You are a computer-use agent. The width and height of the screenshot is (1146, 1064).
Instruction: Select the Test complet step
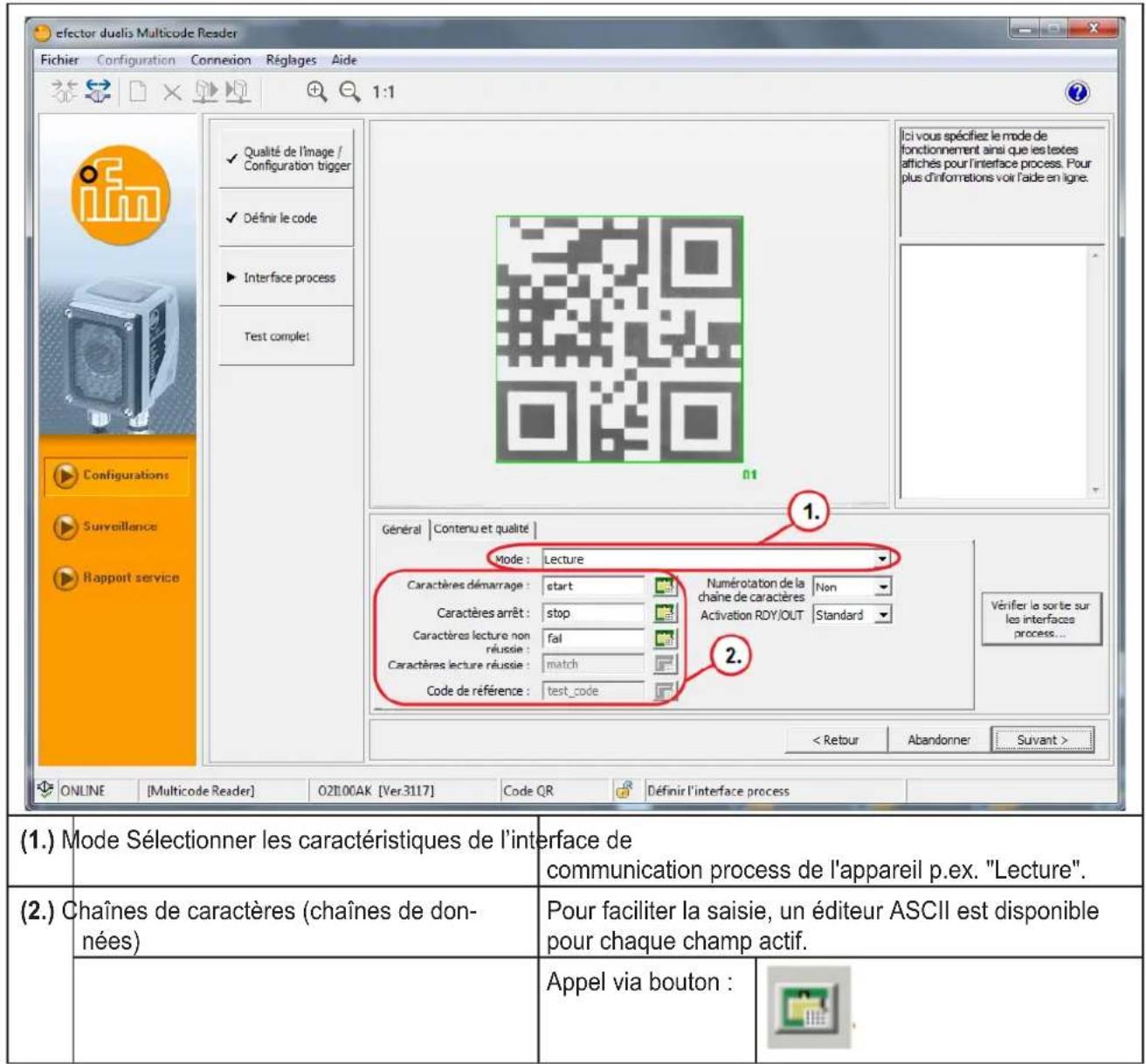[x=286, y=336]
